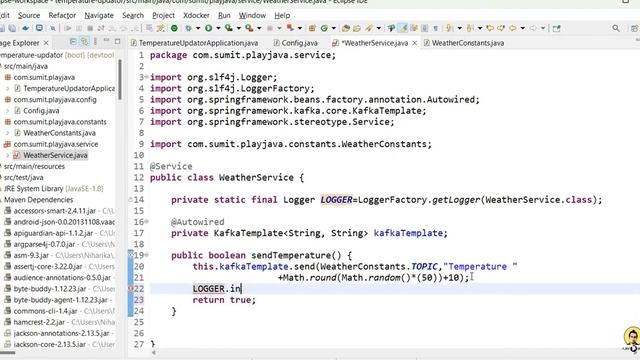Click the Pin Editor icon

click(556, 28)
